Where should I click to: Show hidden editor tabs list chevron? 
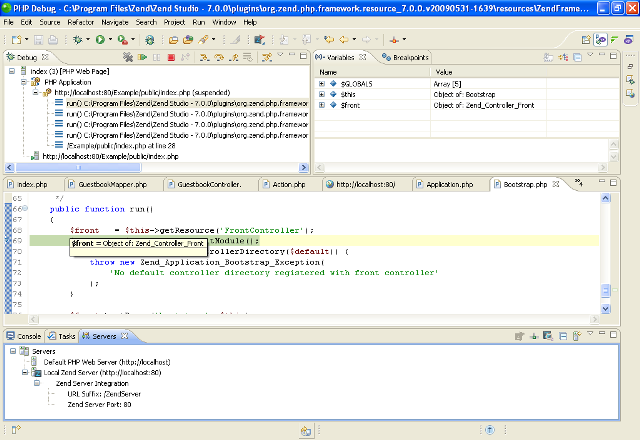tap(578, 182)
